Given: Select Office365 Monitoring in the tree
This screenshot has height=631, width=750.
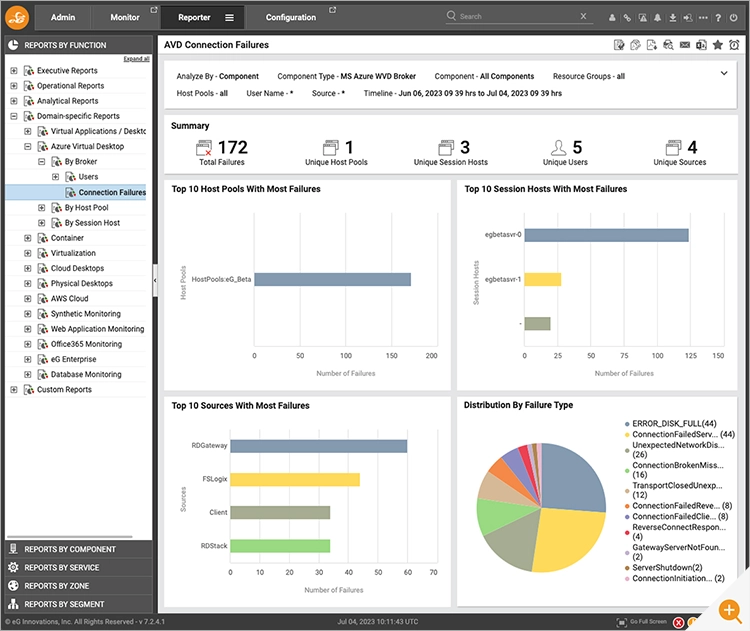Looking at the screenshot, I should coord(86,344).
